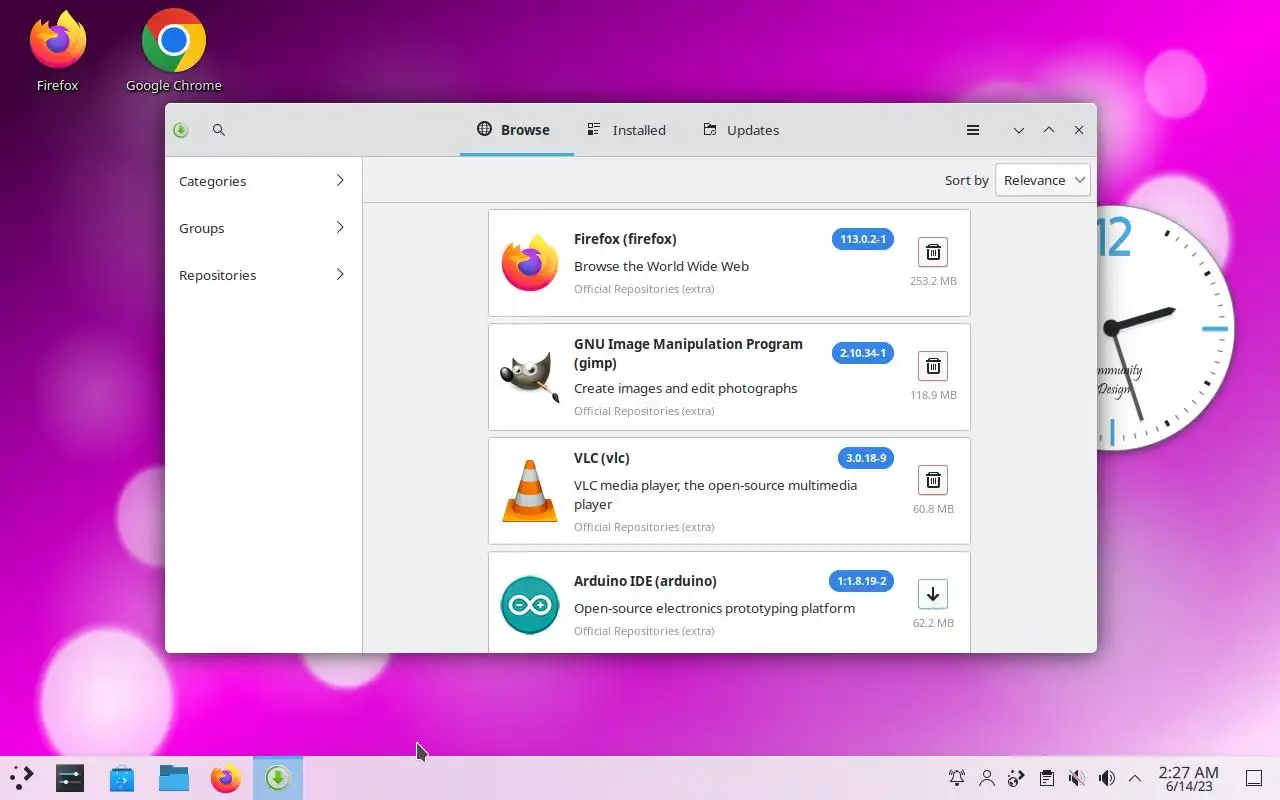Click the muted microphone icon in the tray
The image size is (1280, 800).
[x=1076, y=778]
